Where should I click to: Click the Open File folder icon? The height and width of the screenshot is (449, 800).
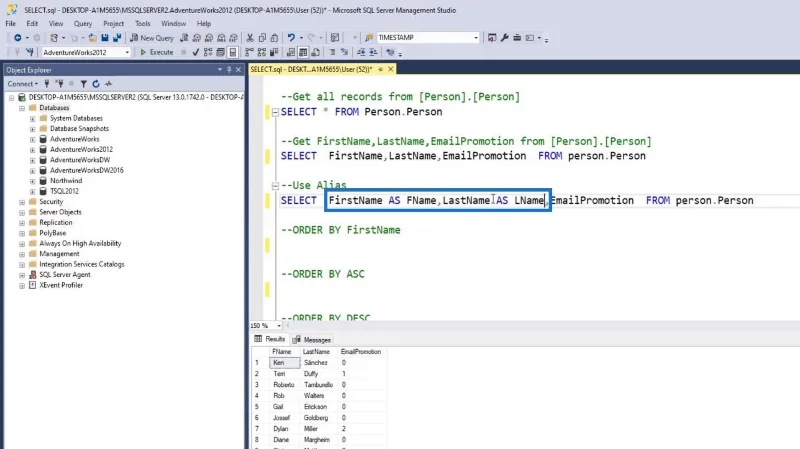click(x=92, y=38)
